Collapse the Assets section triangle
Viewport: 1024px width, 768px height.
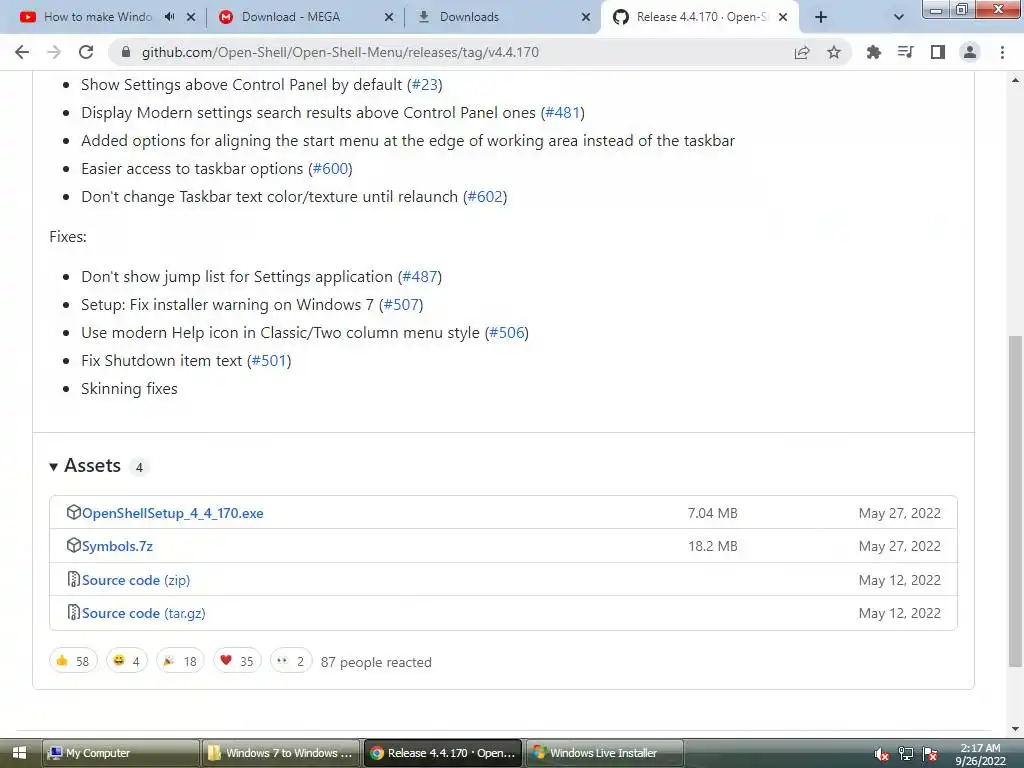tap(54, 466)
